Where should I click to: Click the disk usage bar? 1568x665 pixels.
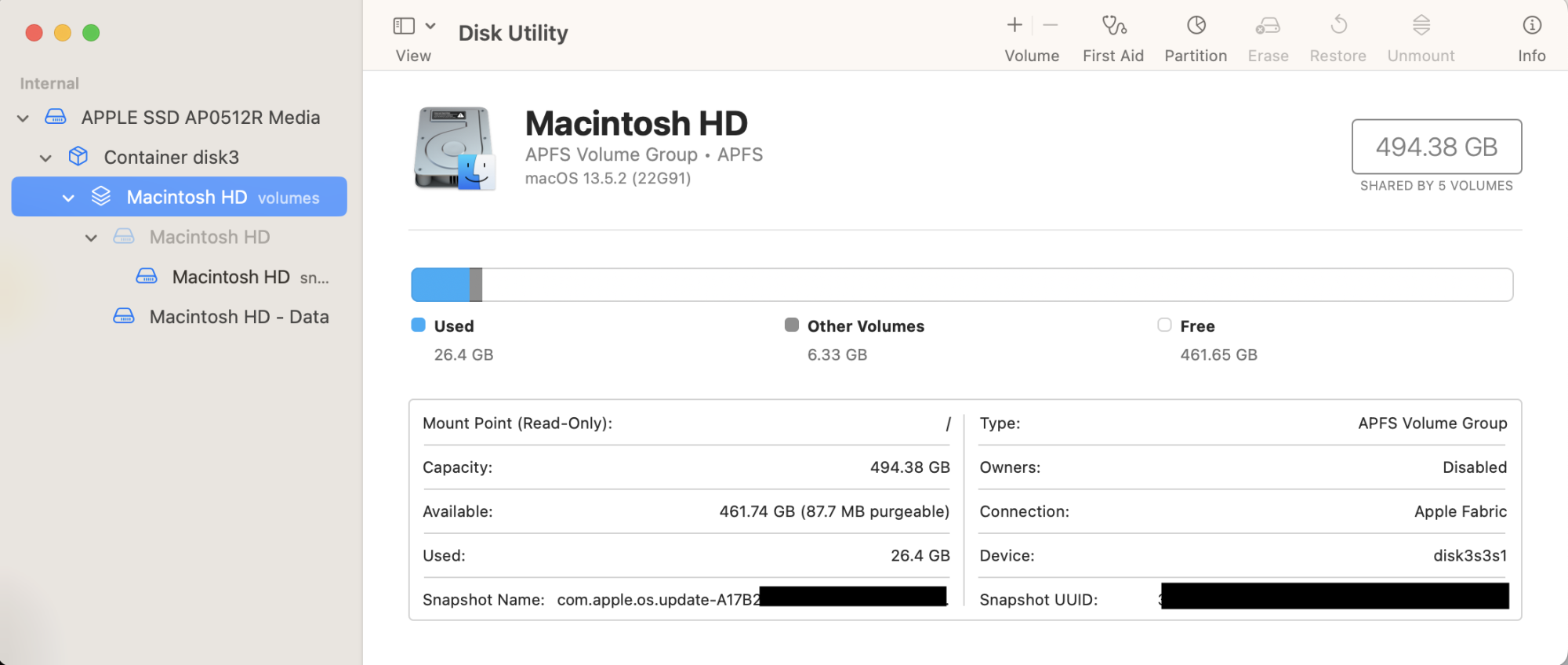962,285
